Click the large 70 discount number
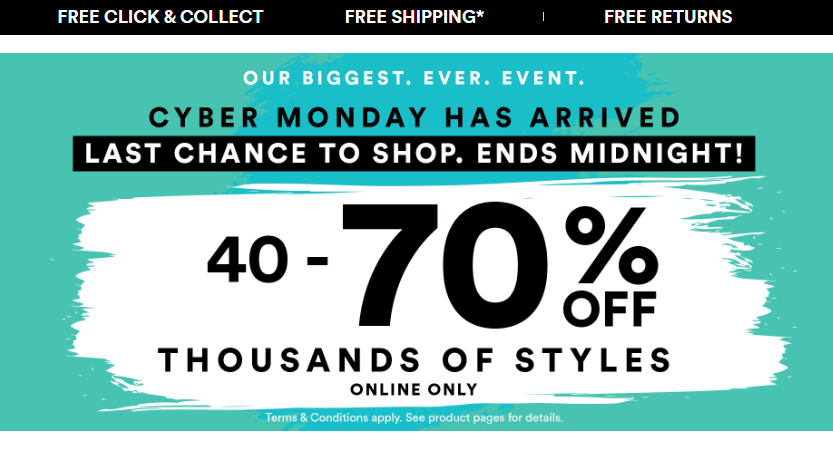 [x=445, y=265]
